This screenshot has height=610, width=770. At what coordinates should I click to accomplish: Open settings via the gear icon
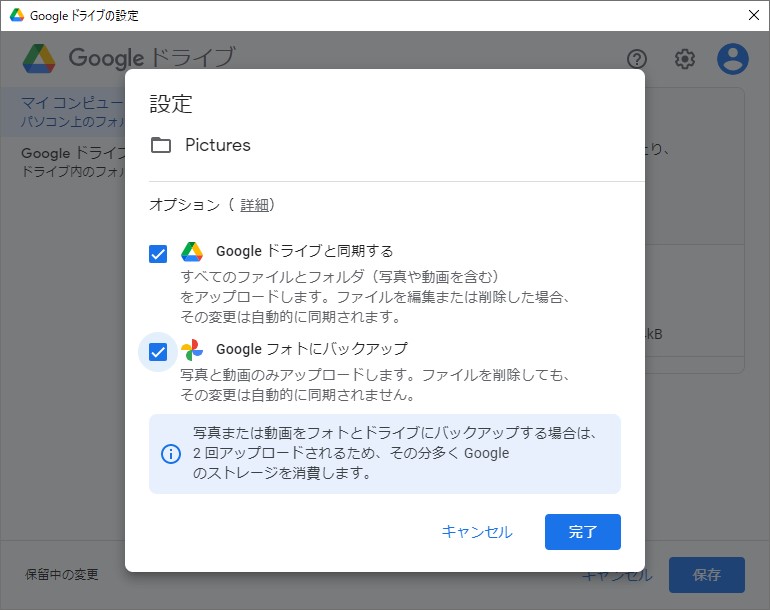[x=685, y=59]
